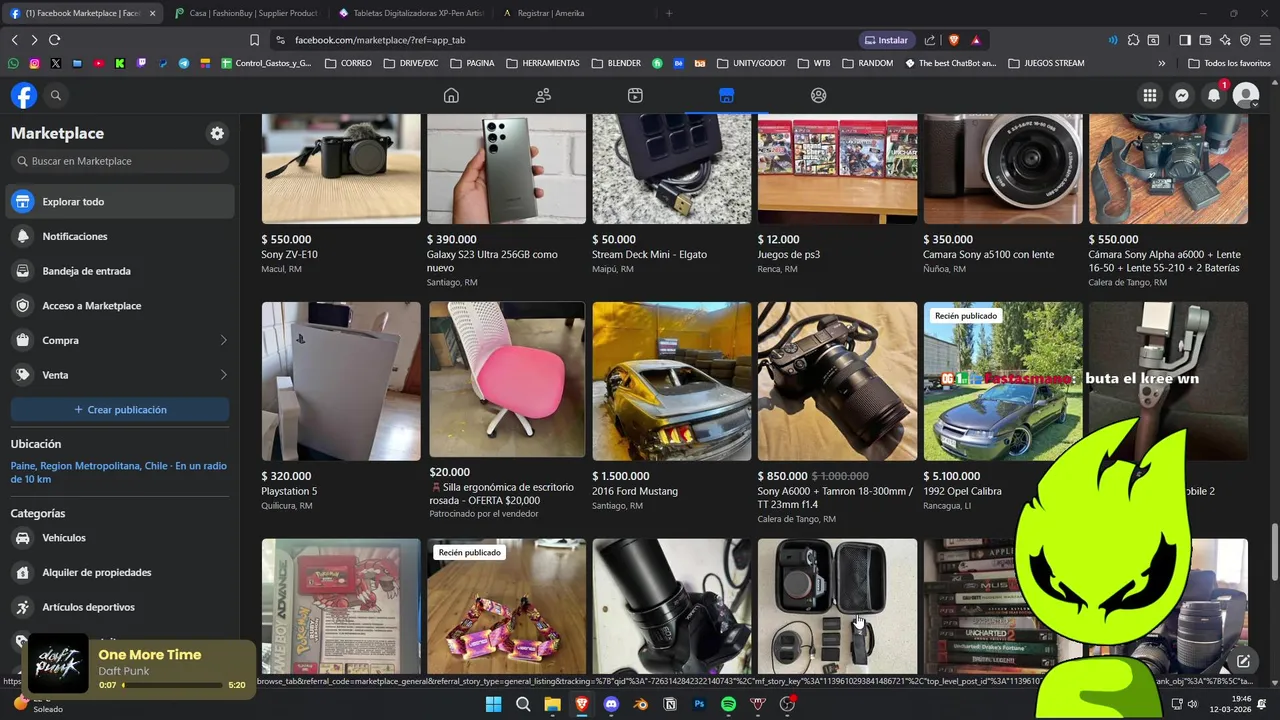Click the Facebook logo
Viewport: 1280px width, 720px height.
24,95
